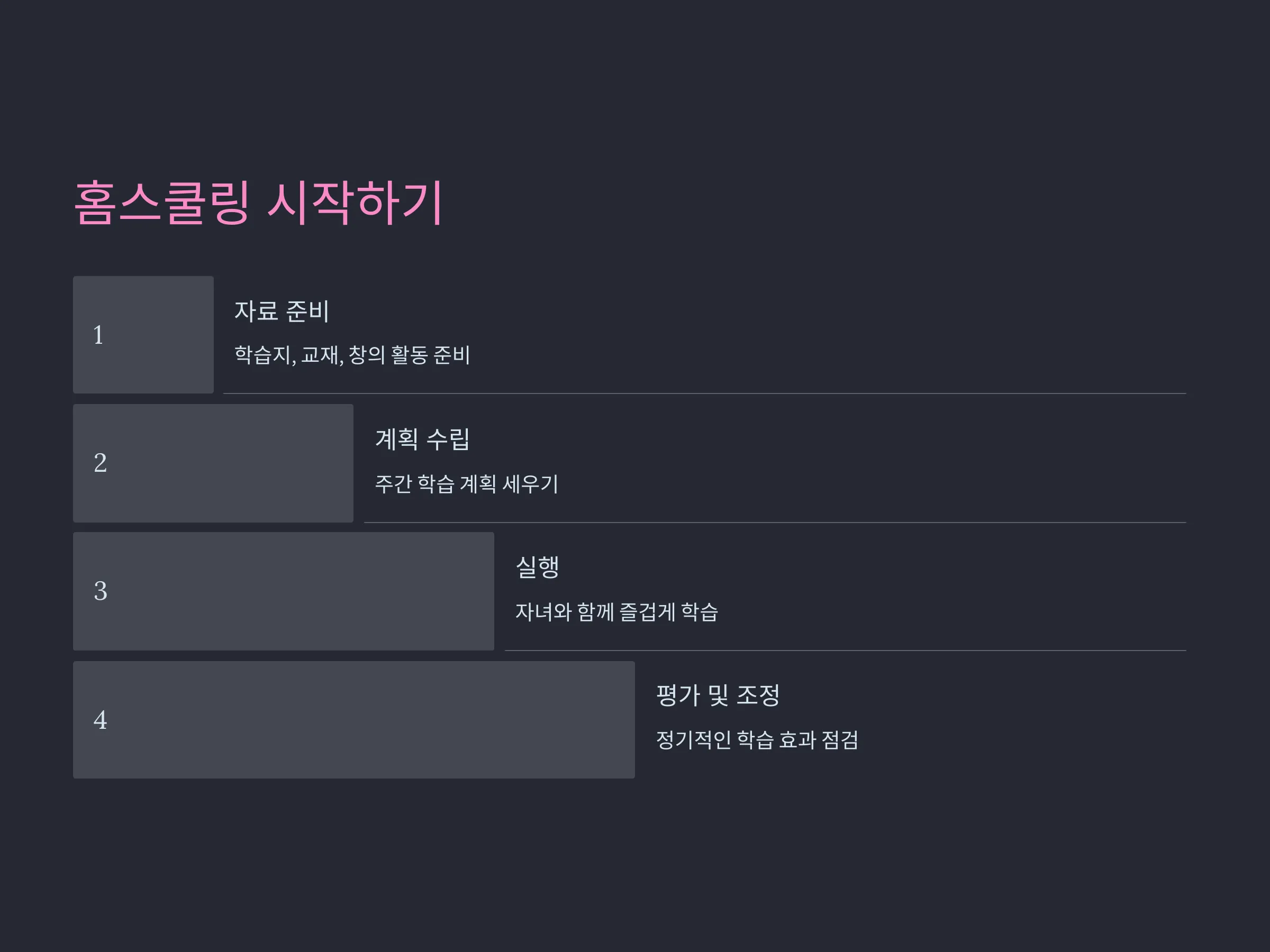Image resolution: width=1270 pixels, height=952 pixels.
Task: Click the step 2 numbered box
Action: (213, 463)
